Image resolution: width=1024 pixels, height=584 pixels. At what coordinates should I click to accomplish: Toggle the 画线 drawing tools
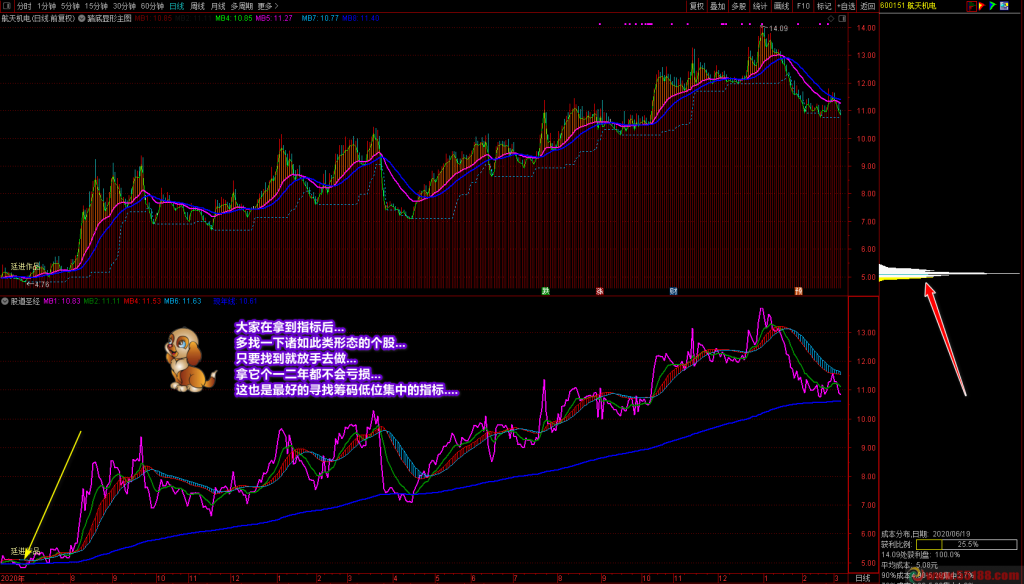click(781, 6)
